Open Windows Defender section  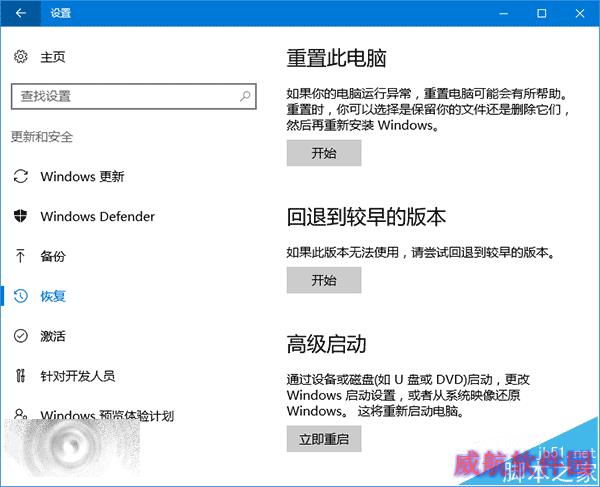[x=98, y=217]
